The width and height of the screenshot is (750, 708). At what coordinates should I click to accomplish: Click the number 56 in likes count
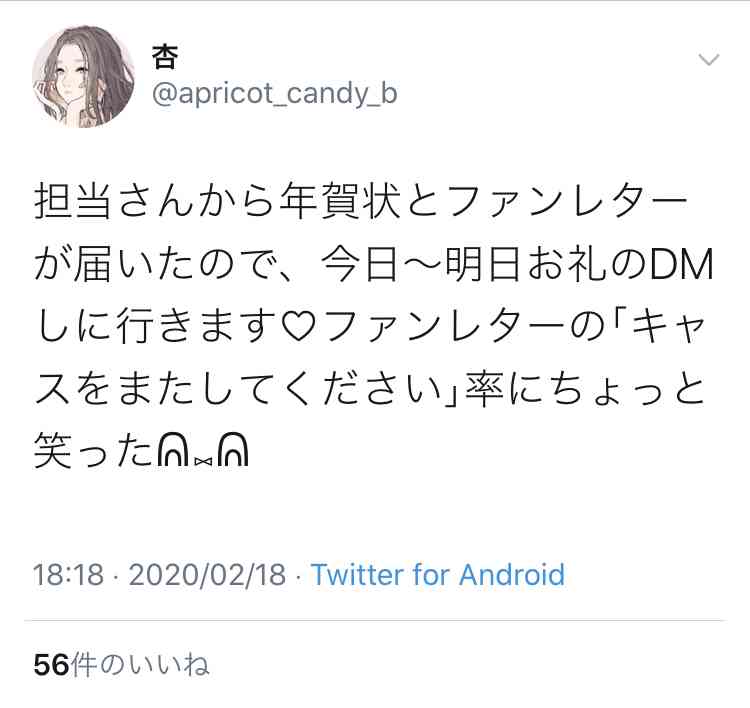pyautogui.click(x=51, y=665)
